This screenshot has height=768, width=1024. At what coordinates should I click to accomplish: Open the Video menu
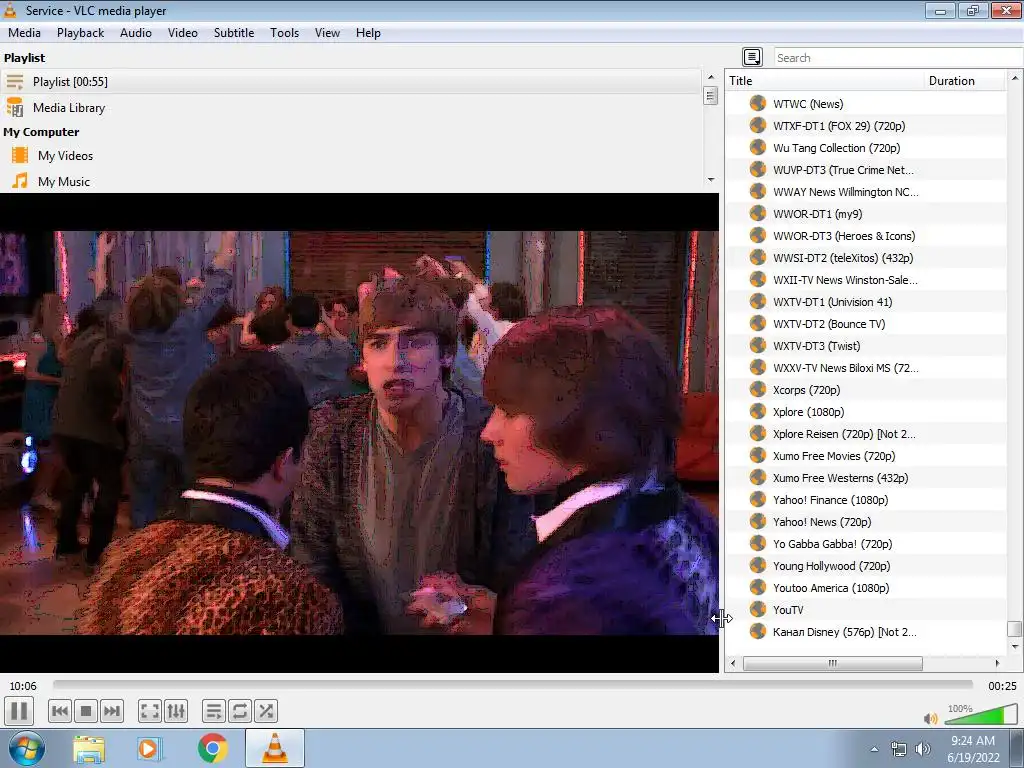coord(183,33)
